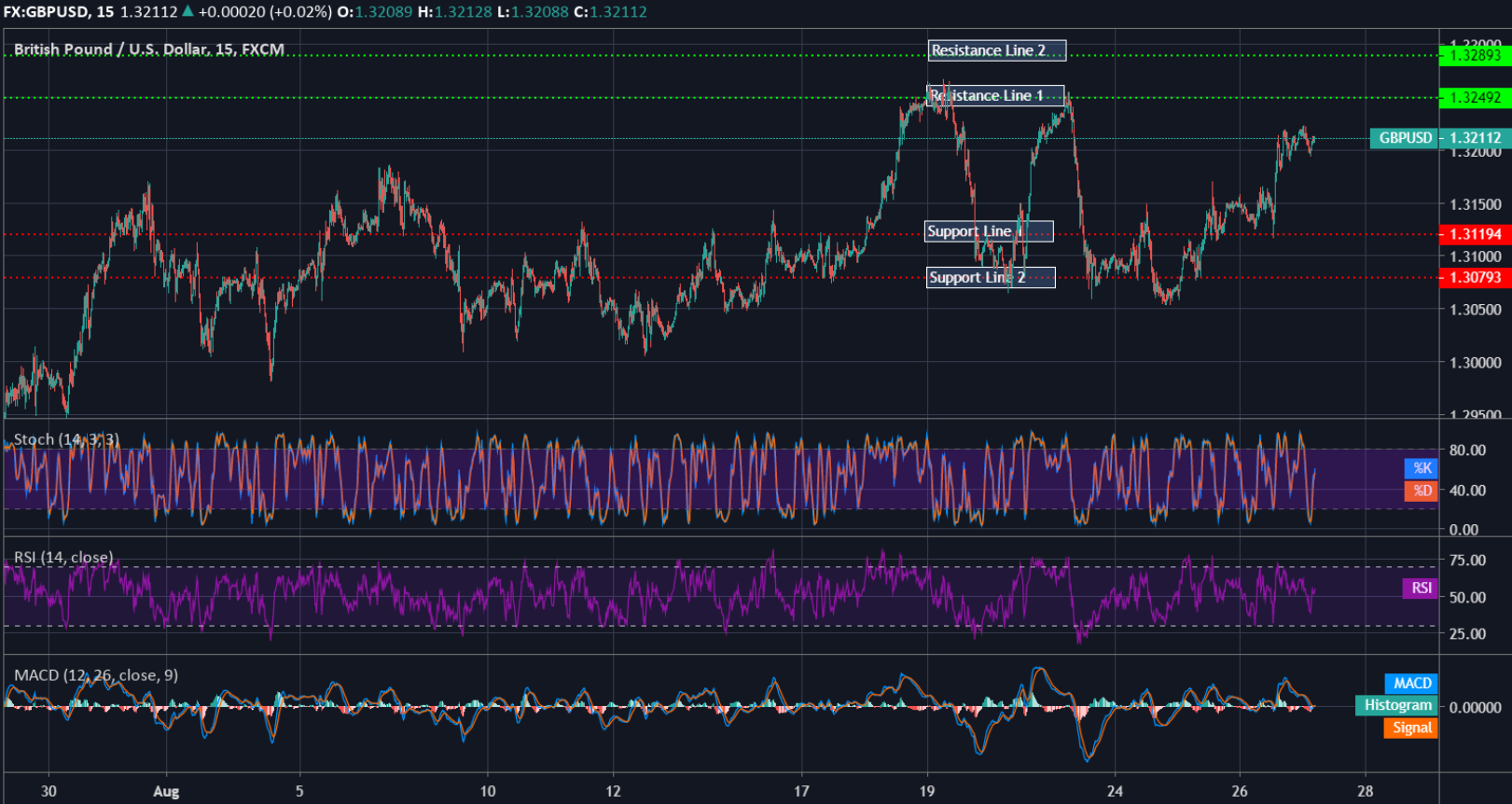This screenshot has width=1512, height=804.
Task: Click the Resistance Line 1 label box
Action: (995, 95)
